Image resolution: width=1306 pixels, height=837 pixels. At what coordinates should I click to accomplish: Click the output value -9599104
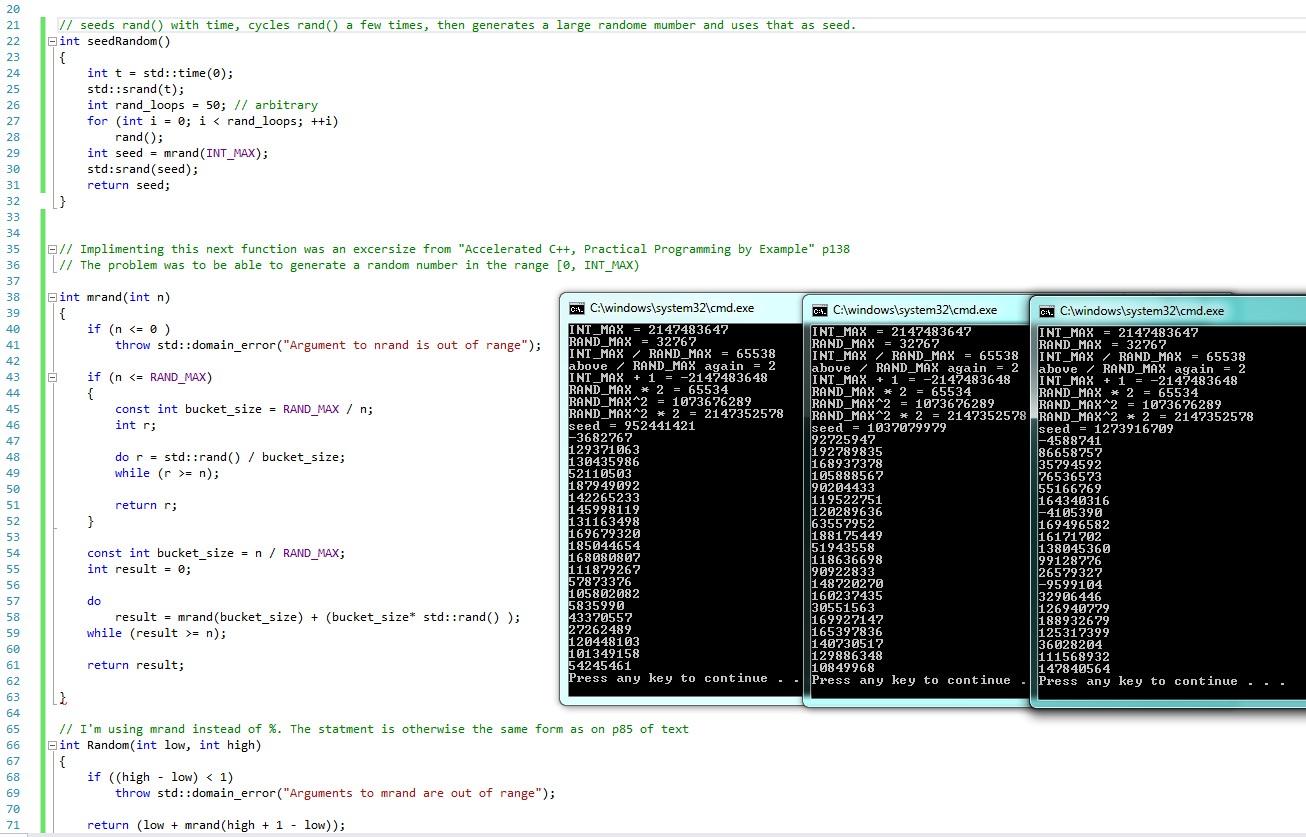pos(1070,585)
